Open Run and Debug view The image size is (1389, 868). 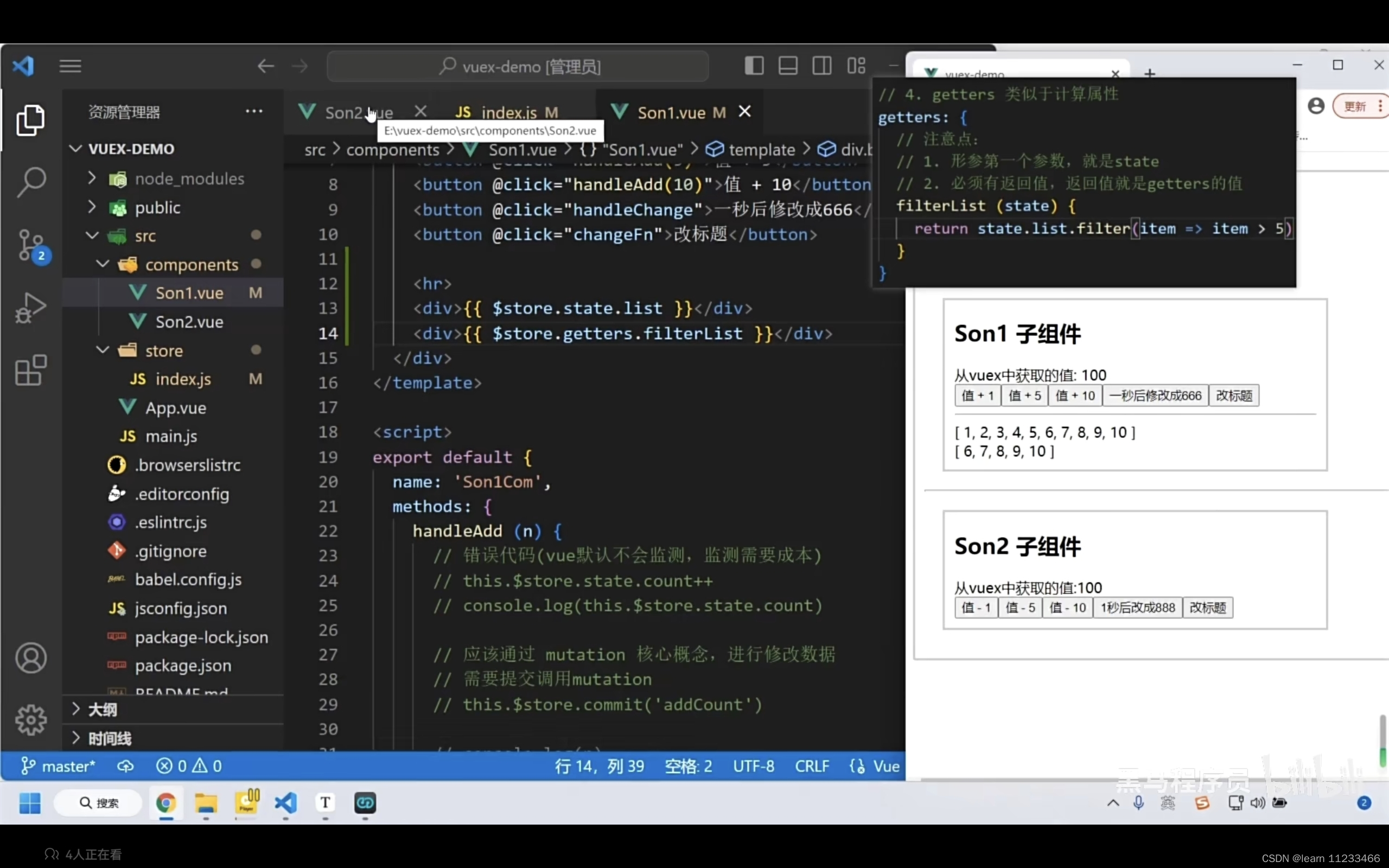point(30,308)
